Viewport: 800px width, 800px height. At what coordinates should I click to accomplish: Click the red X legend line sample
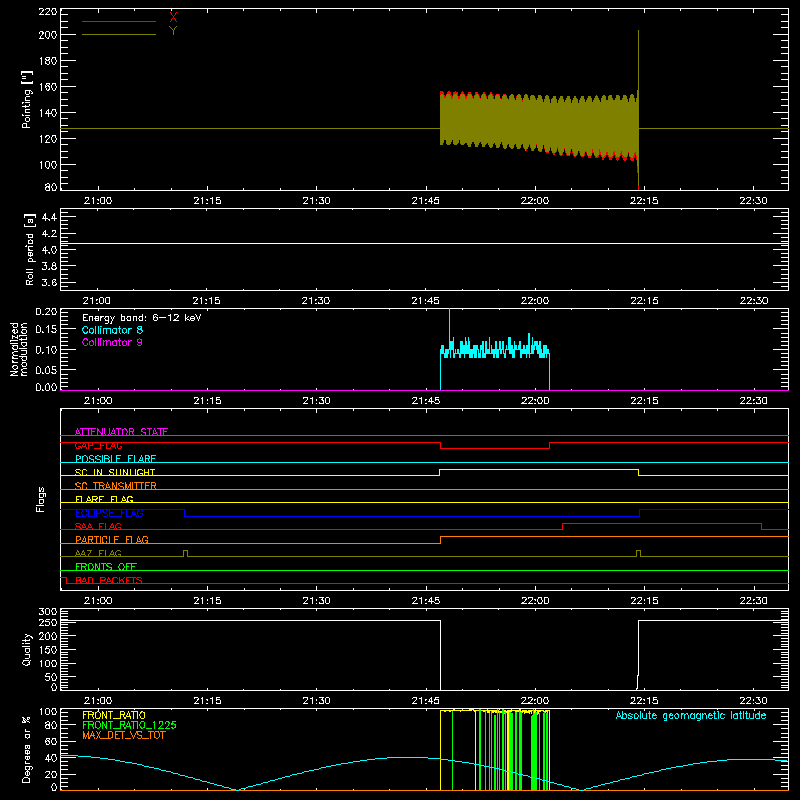[x=119, y=21]
